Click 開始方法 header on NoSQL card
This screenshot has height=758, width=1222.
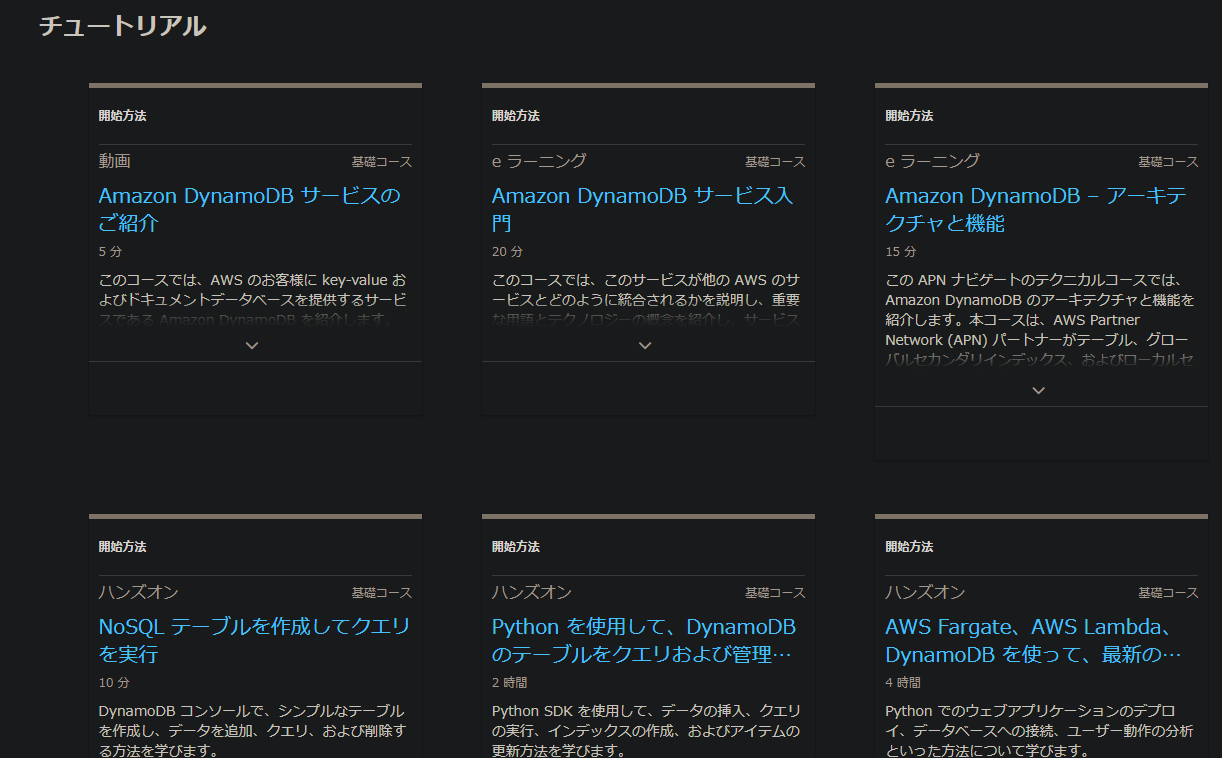click(x=123, y=547)
